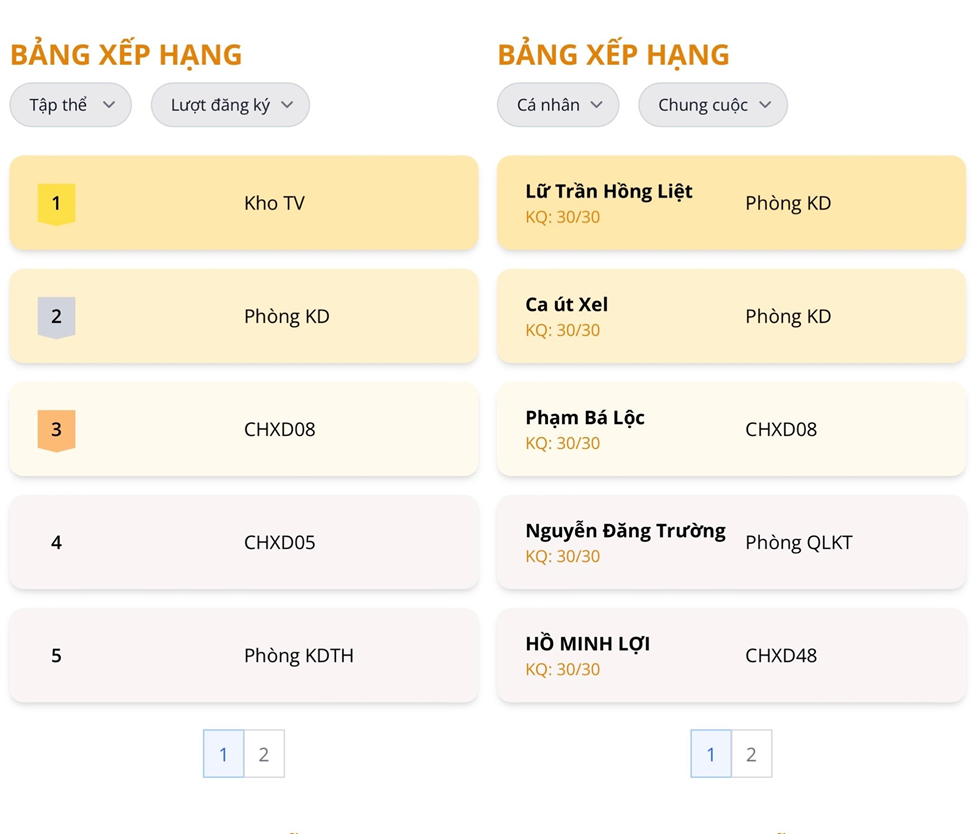Select Phạm Bá Lộc entry

pos(731,429)
